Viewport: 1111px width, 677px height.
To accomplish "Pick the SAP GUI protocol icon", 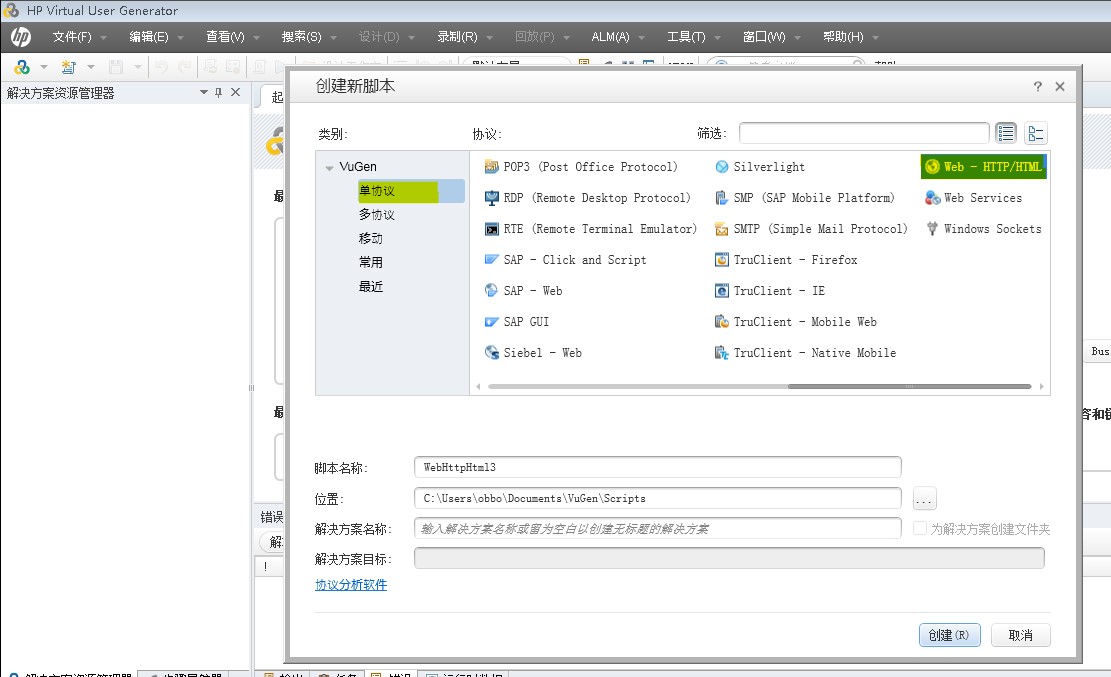I will [491, 322].
